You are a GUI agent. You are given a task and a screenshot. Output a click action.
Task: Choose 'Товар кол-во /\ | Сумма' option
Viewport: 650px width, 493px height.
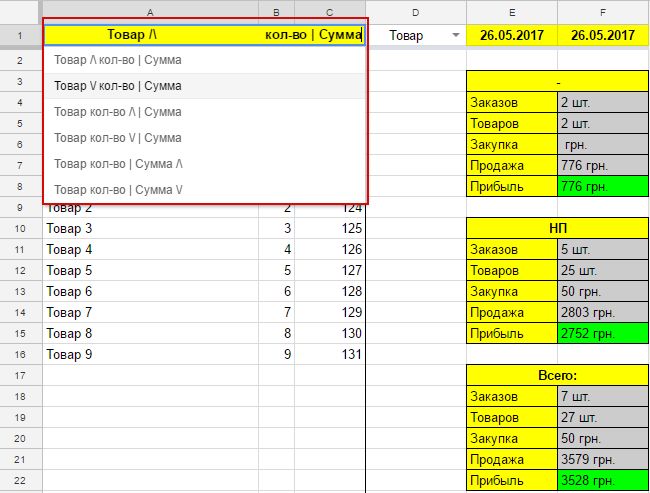point(206,112)
